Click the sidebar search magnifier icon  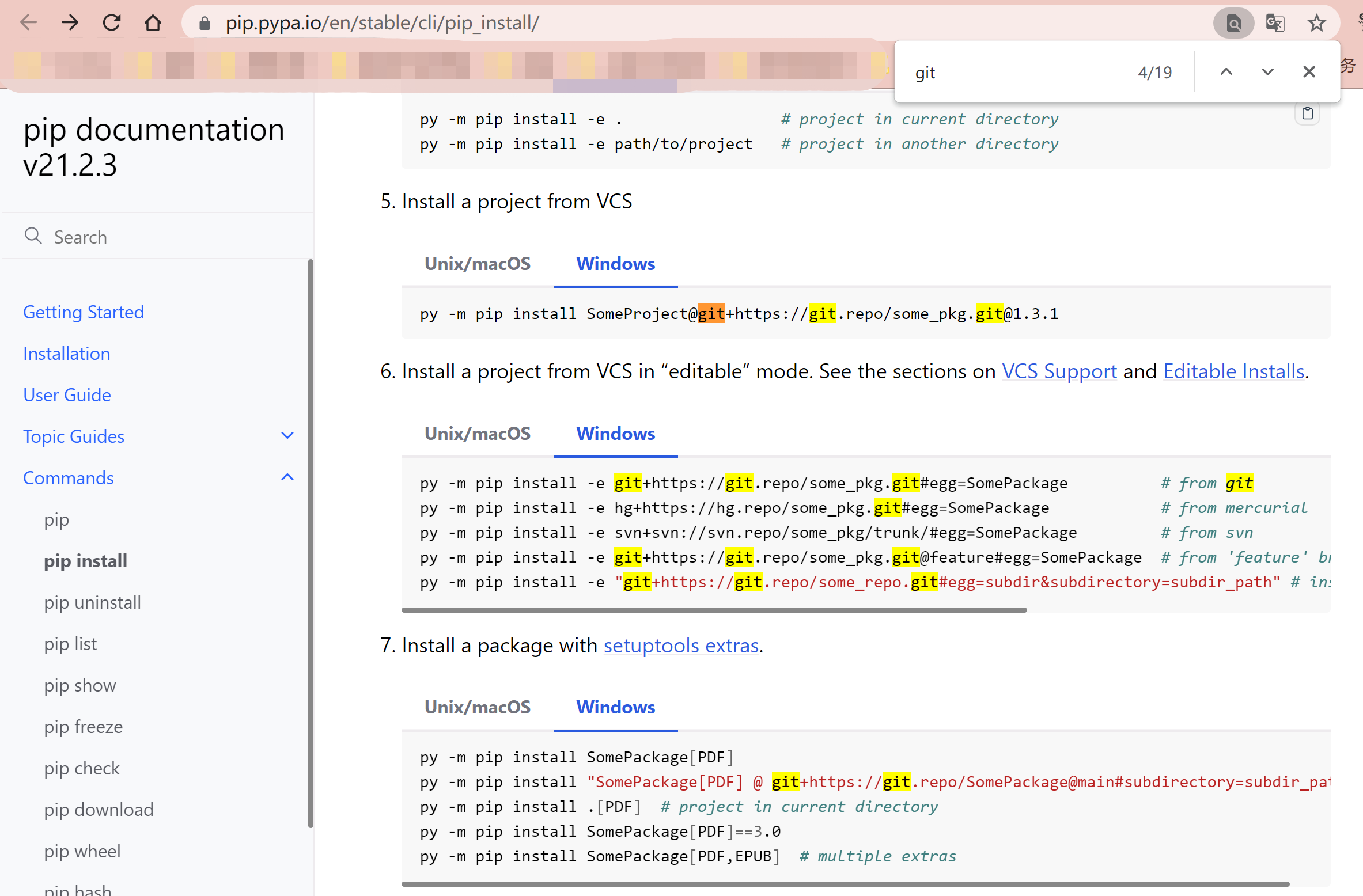[x=33, y=236]
